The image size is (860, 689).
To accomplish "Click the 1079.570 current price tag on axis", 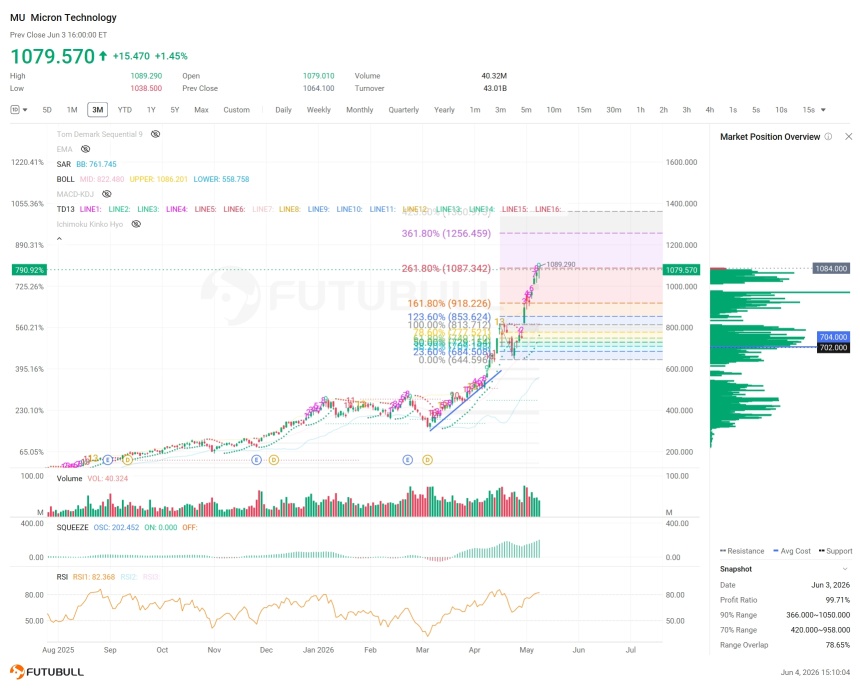I will click(681, 270).
